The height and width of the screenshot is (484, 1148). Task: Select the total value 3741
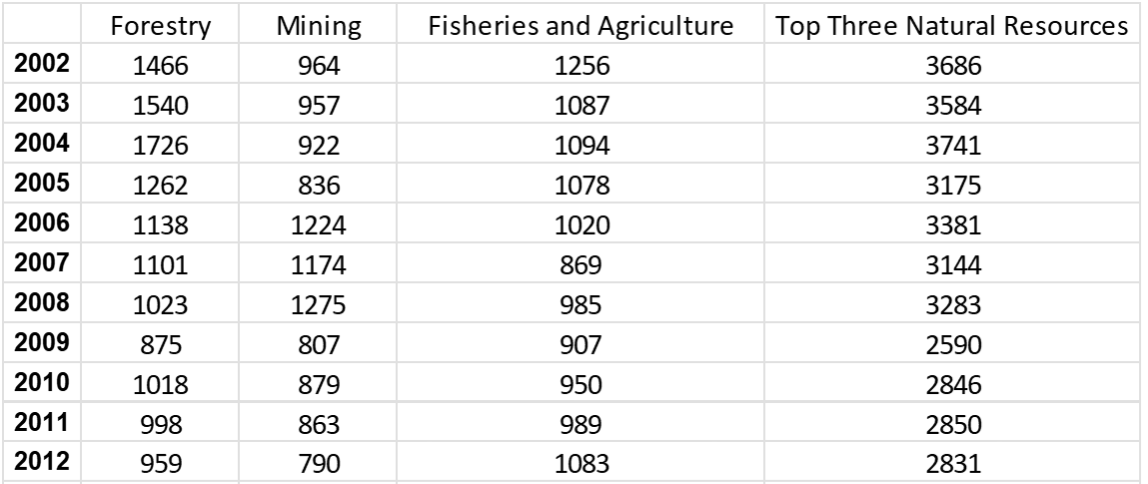pyautogui.click(x=953, y=145)
